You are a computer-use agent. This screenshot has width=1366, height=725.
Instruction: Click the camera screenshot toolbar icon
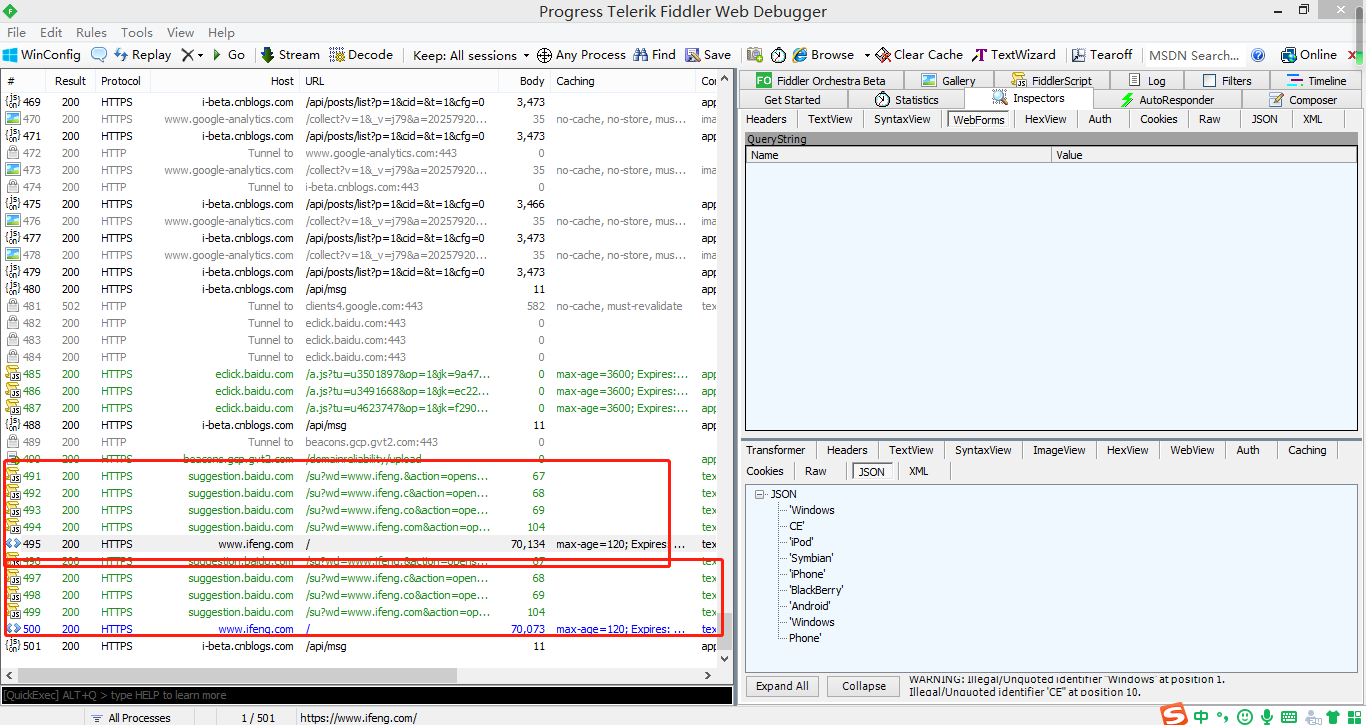pyautogui.click(x=754, y=55)
